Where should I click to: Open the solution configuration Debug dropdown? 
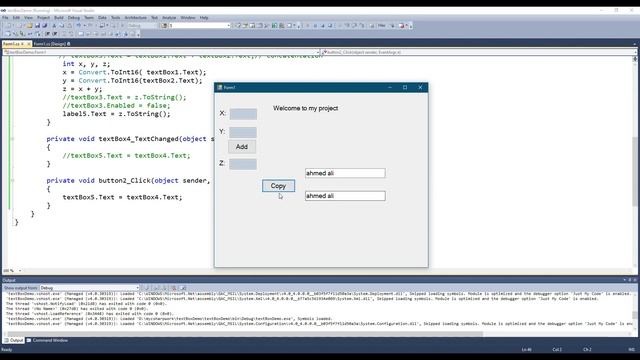point(142,25)
